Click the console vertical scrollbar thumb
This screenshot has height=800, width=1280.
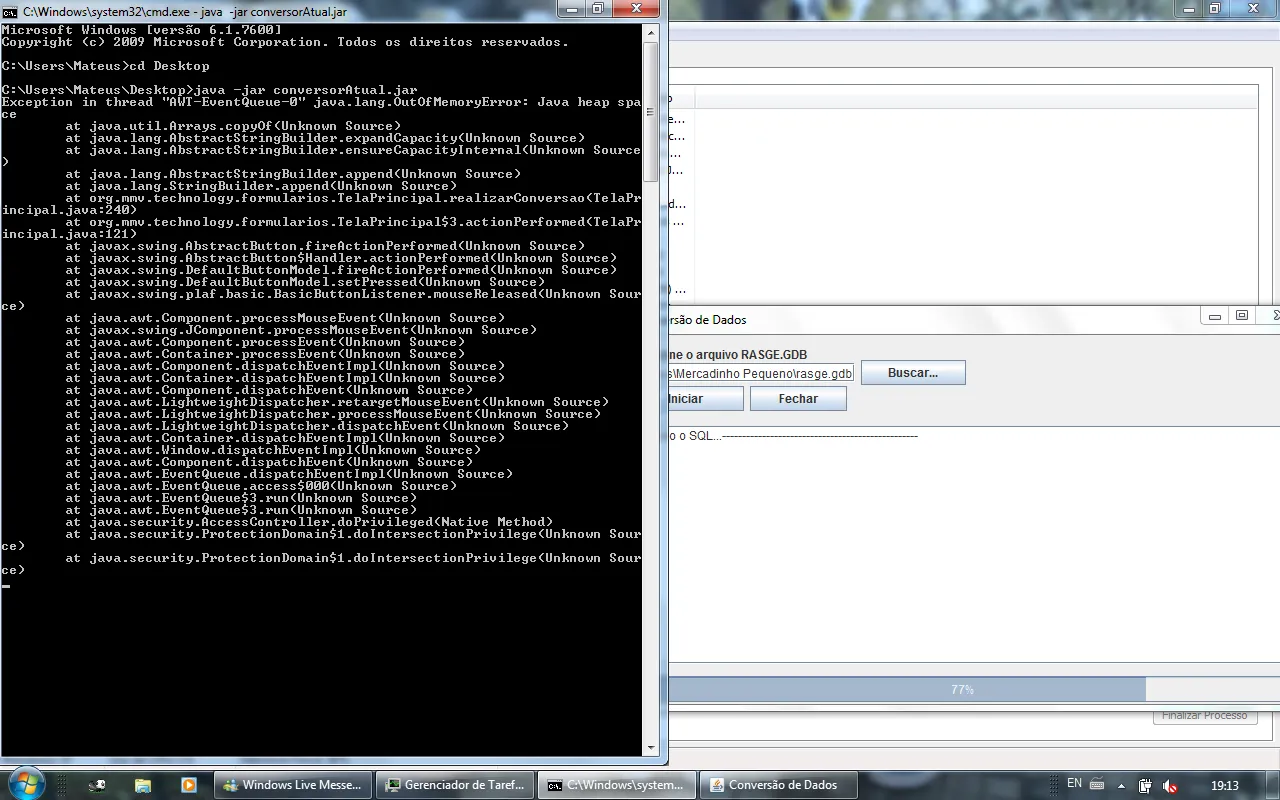tap(650, 110)
